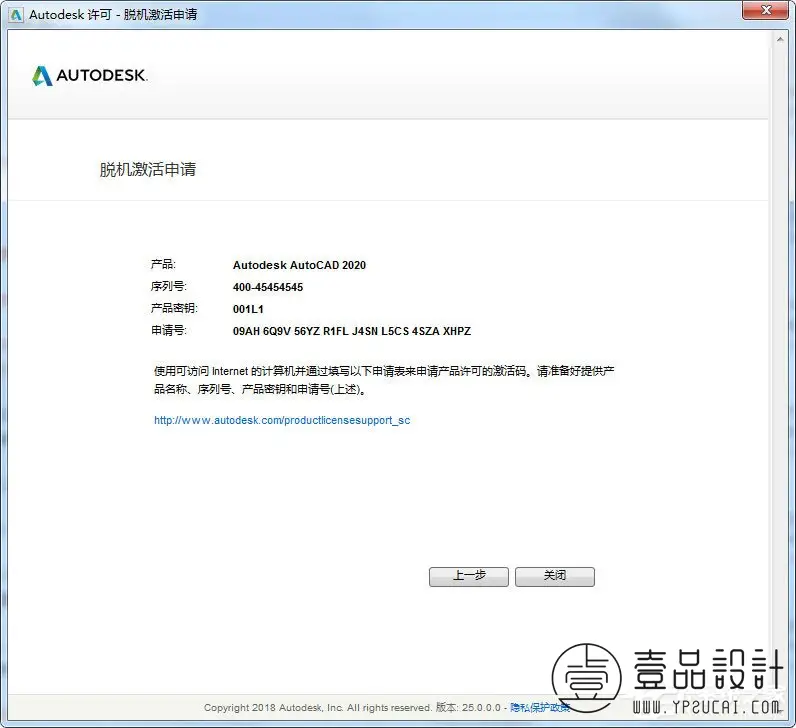Click the instruction paragraph about Internet activation
The width and height of the screenshot is (796, 728).
click(x=384, y=380)
